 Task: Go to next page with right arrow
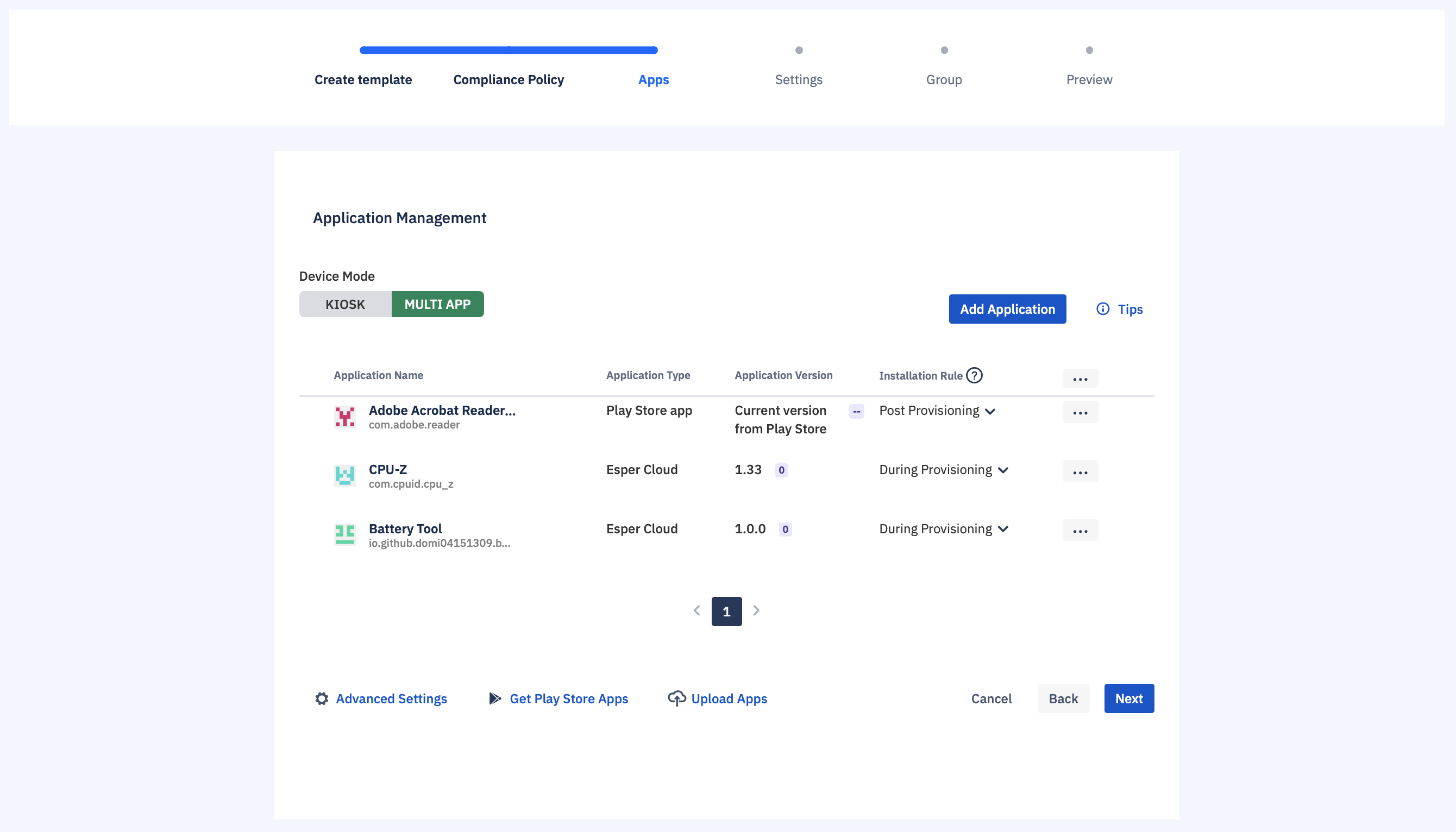click(756, 611)
